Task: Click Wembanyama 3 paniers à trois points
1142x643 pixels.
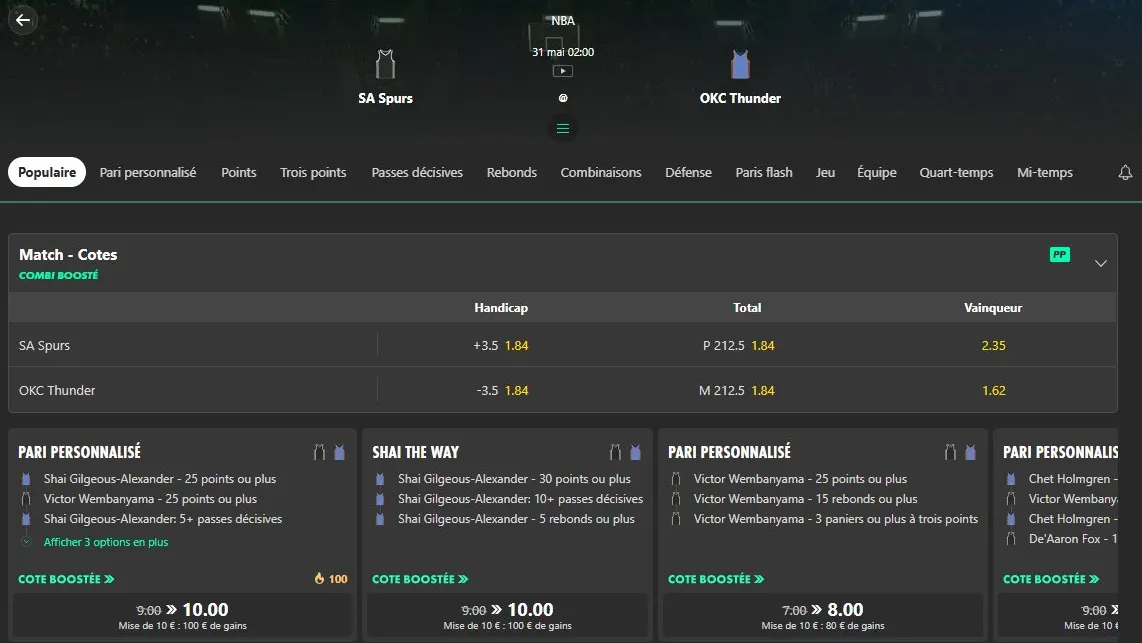Action: click(x=835, y=519)
